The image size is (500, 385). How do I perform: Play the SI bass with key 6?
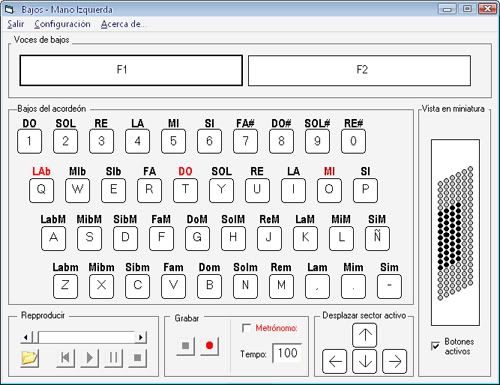tap(210, 141)
